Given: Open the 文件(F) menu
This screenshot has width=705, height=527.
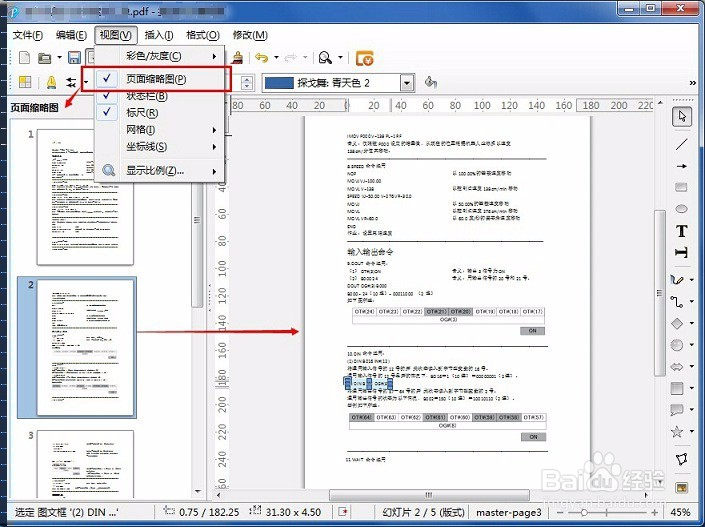Looking at the screenshot, I should point(27,35).
